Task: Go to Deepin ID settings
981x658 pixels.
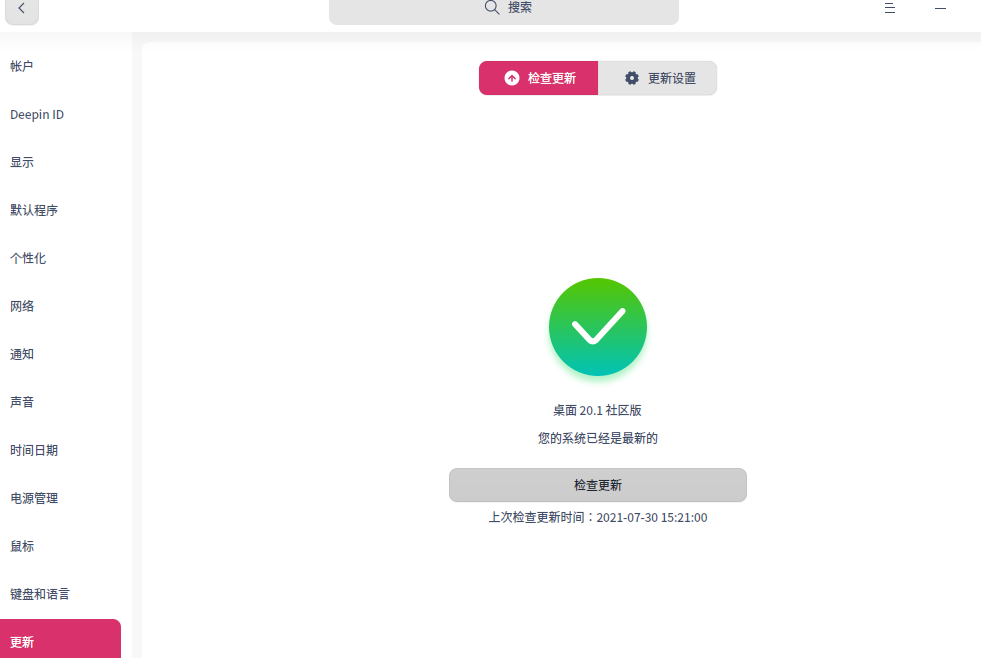Action: point(37,114)
